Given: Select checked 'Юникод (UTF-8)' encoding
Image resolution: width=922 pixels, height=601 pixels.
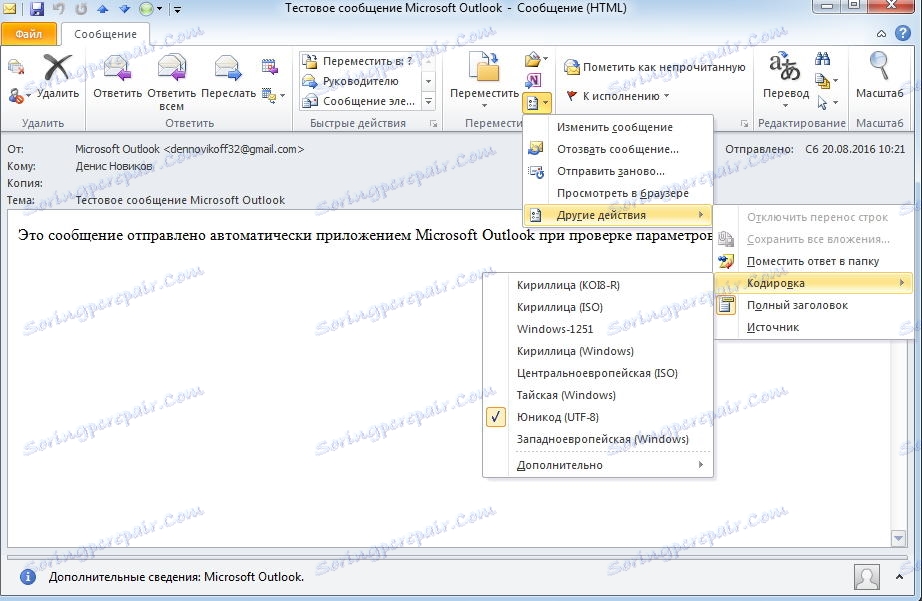Looking at the screenshot, I should point(598,418).
